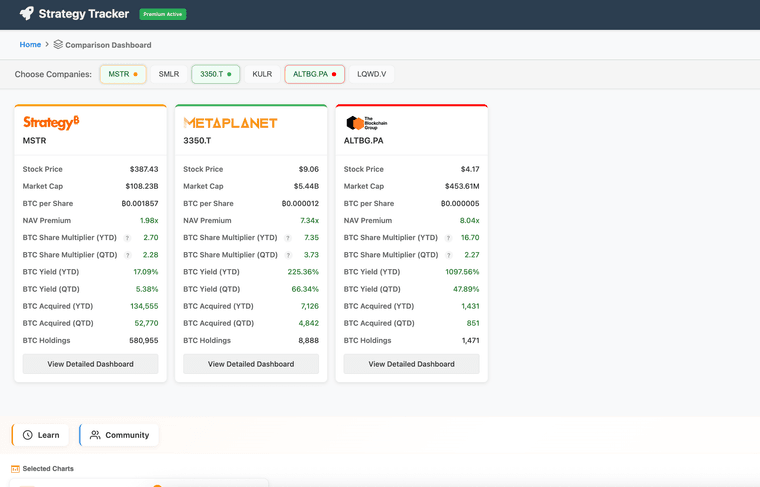Click help icon for MSTR BTC Share Multiplier (YTD)
Screen dimensions: 760x487
(127, 238)
